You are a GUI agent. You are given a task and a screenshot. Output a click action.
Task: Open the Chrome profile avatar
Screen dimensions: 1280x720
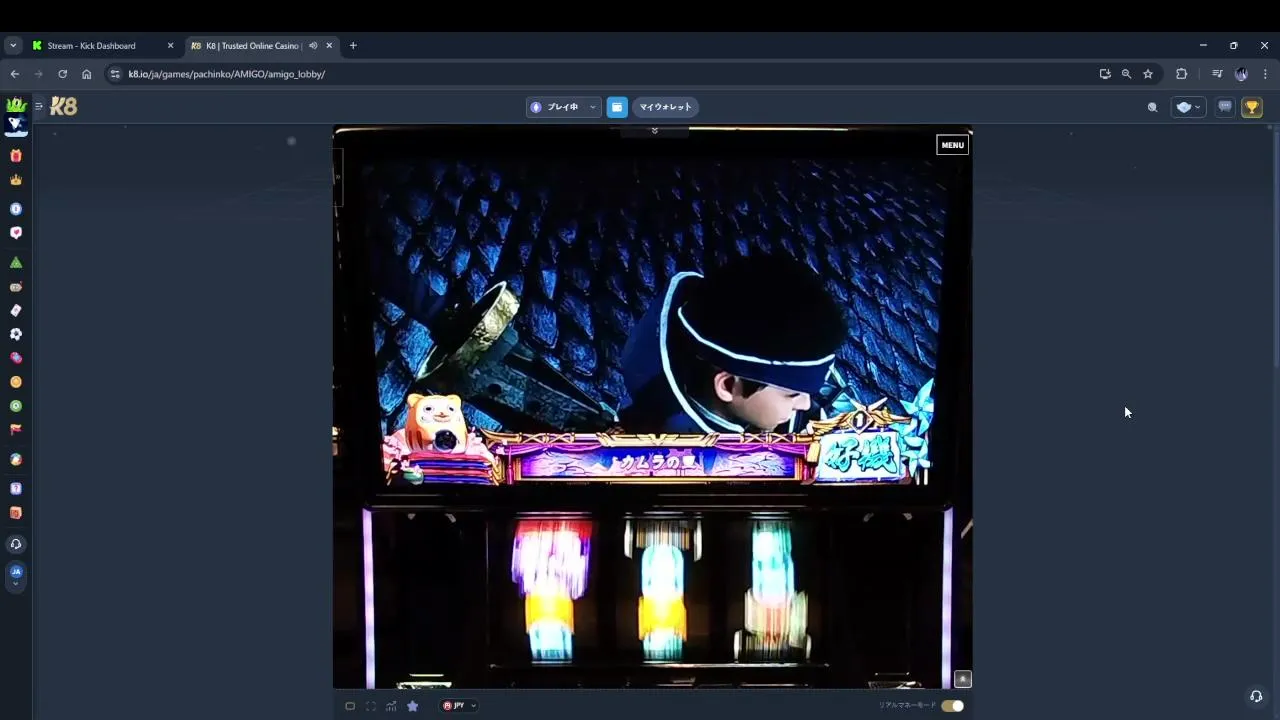pos(1241,74)
